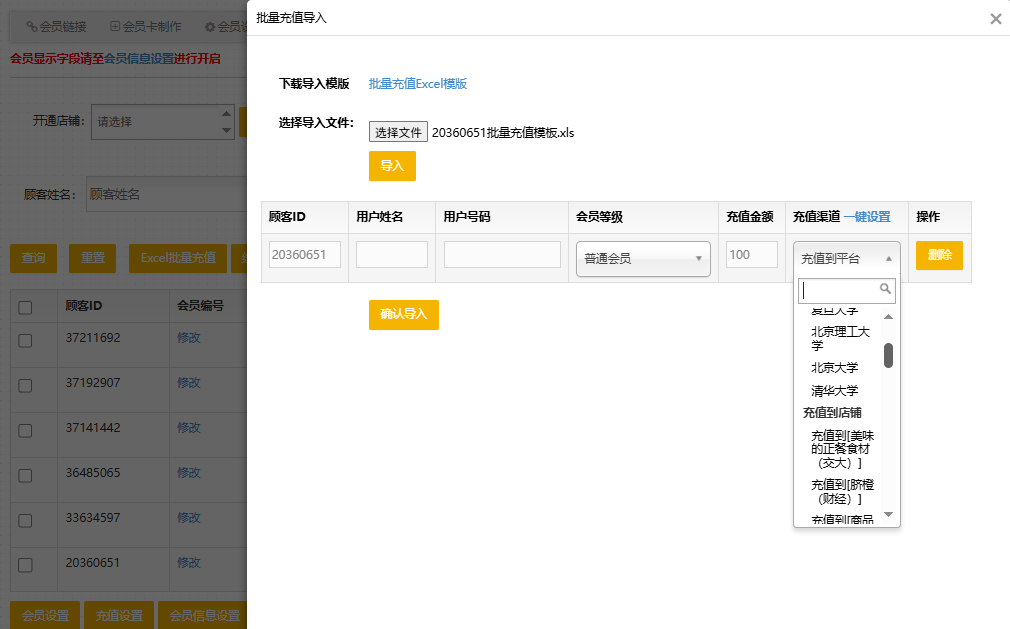Click the 充值金额 input field
The height and width of the screenshot is (629, 1010).
click(x=752, y=255)
